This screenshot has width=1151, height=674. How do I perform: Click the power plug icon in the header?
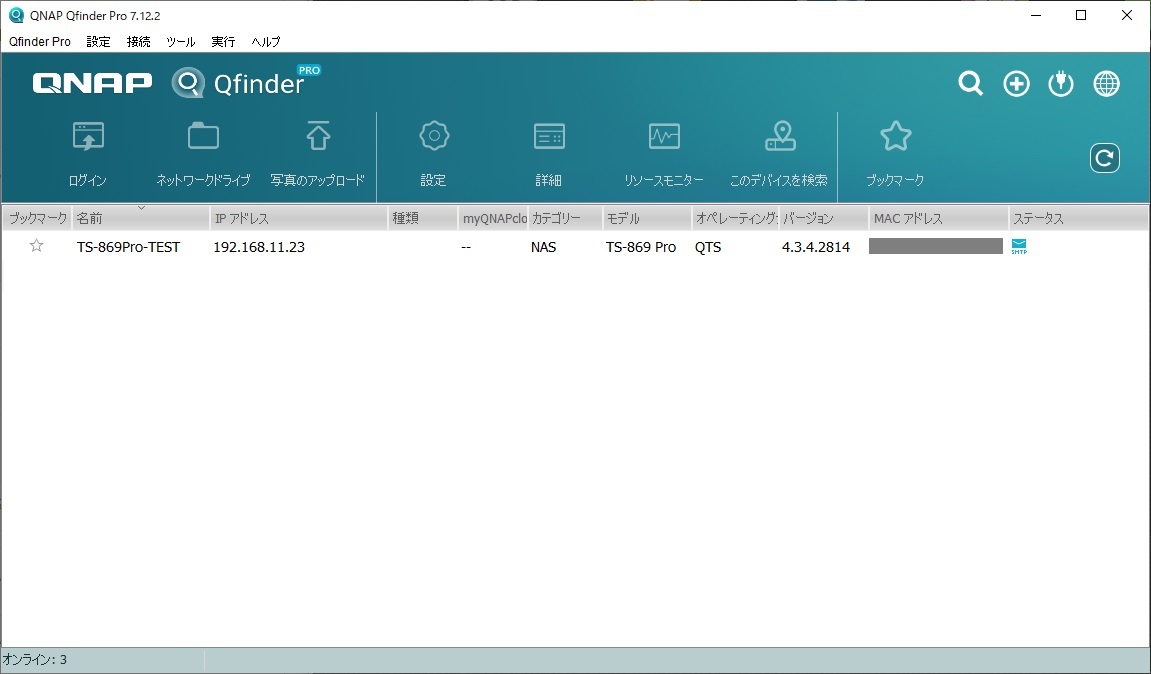(x=1061, y=84)
